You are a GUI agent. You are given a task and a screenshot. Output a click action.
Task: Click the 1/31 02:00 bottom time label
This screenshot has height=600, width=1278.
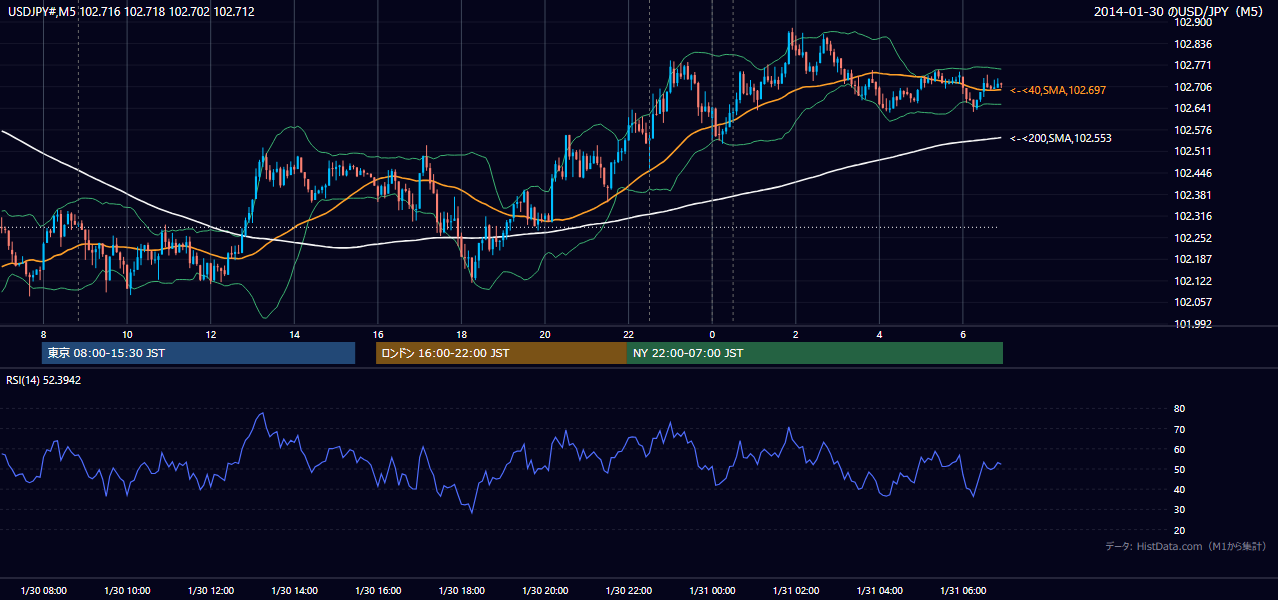pos(795,590)
